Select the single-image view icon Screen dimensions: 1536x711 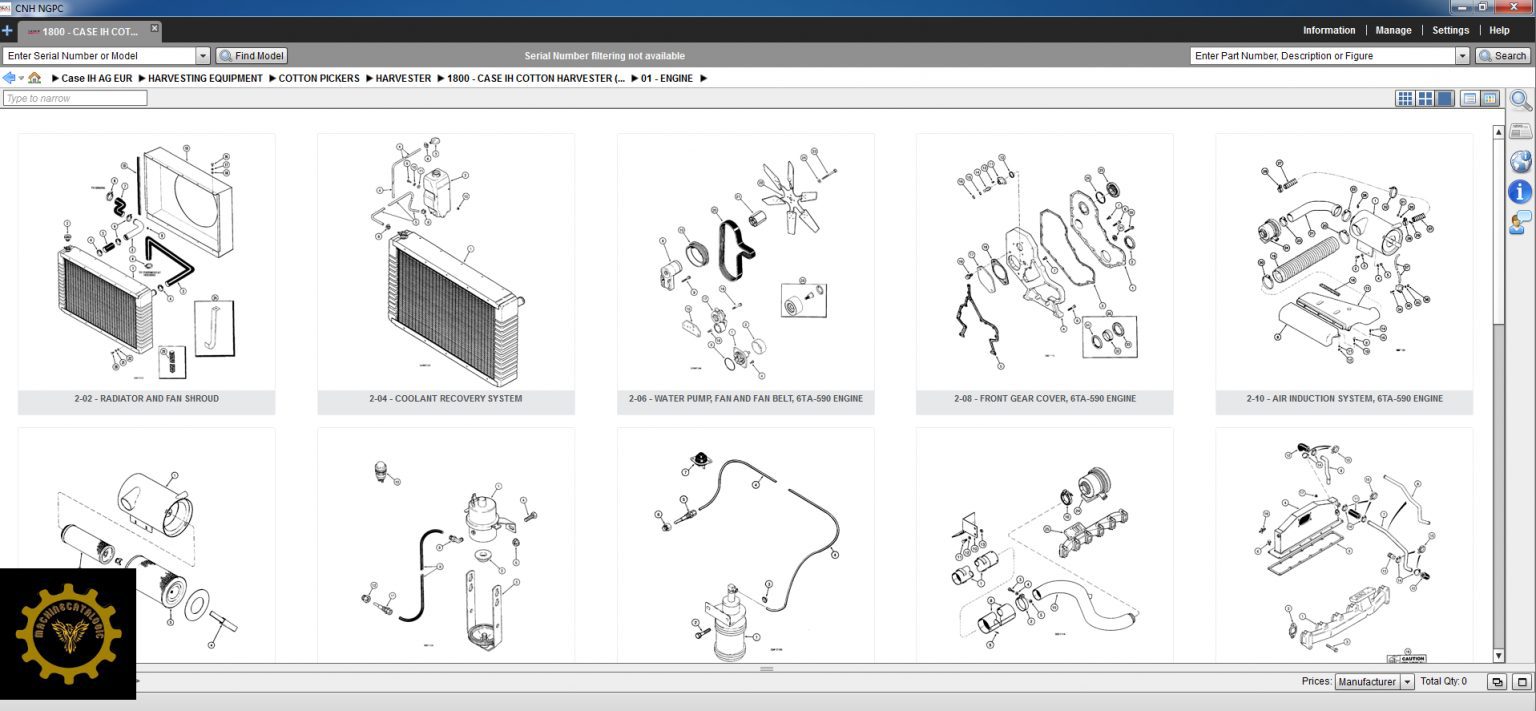1444,99
